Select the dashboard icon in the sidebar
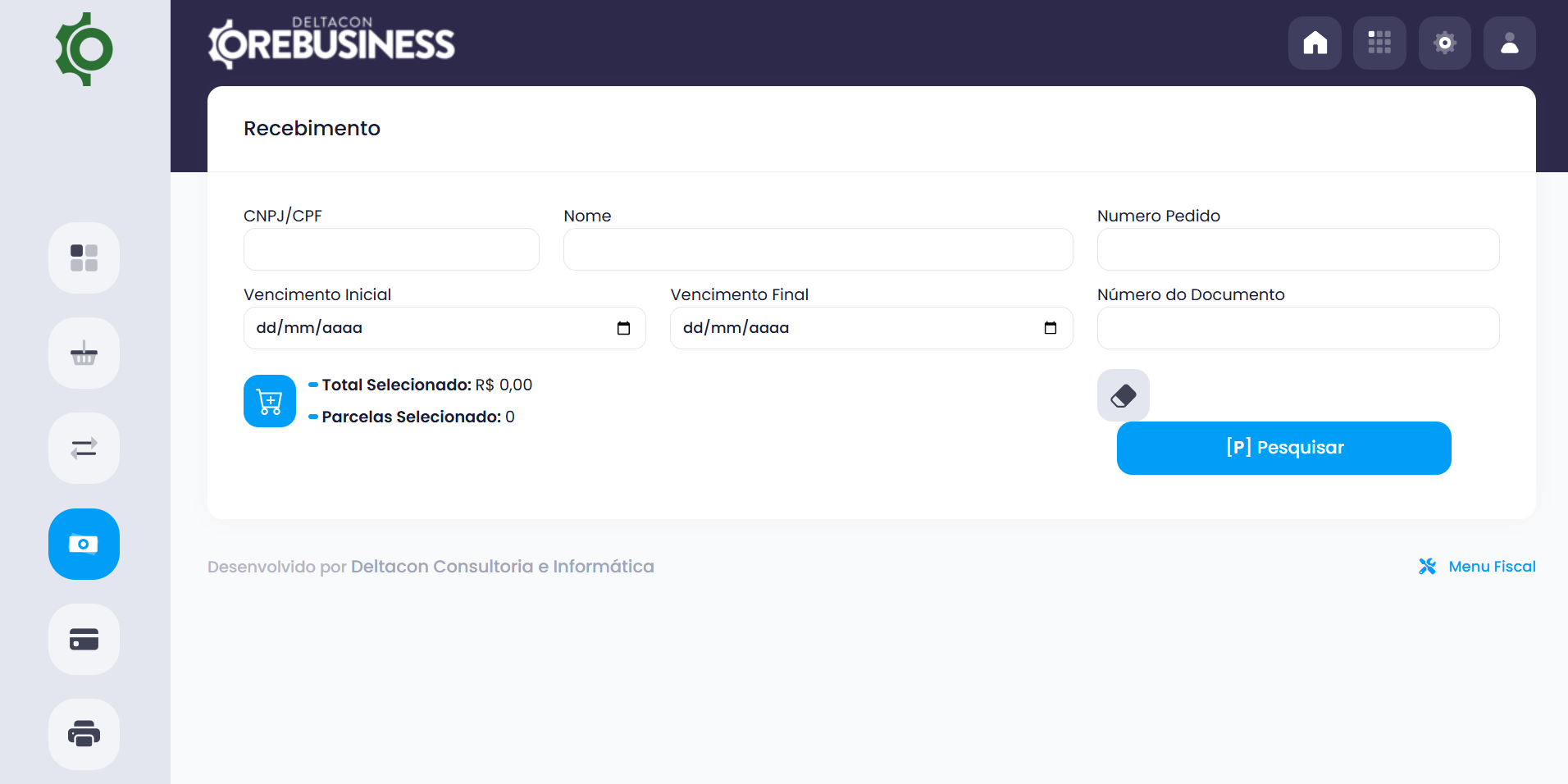This screenshot has width=1568, height=784. click(83, 258)
